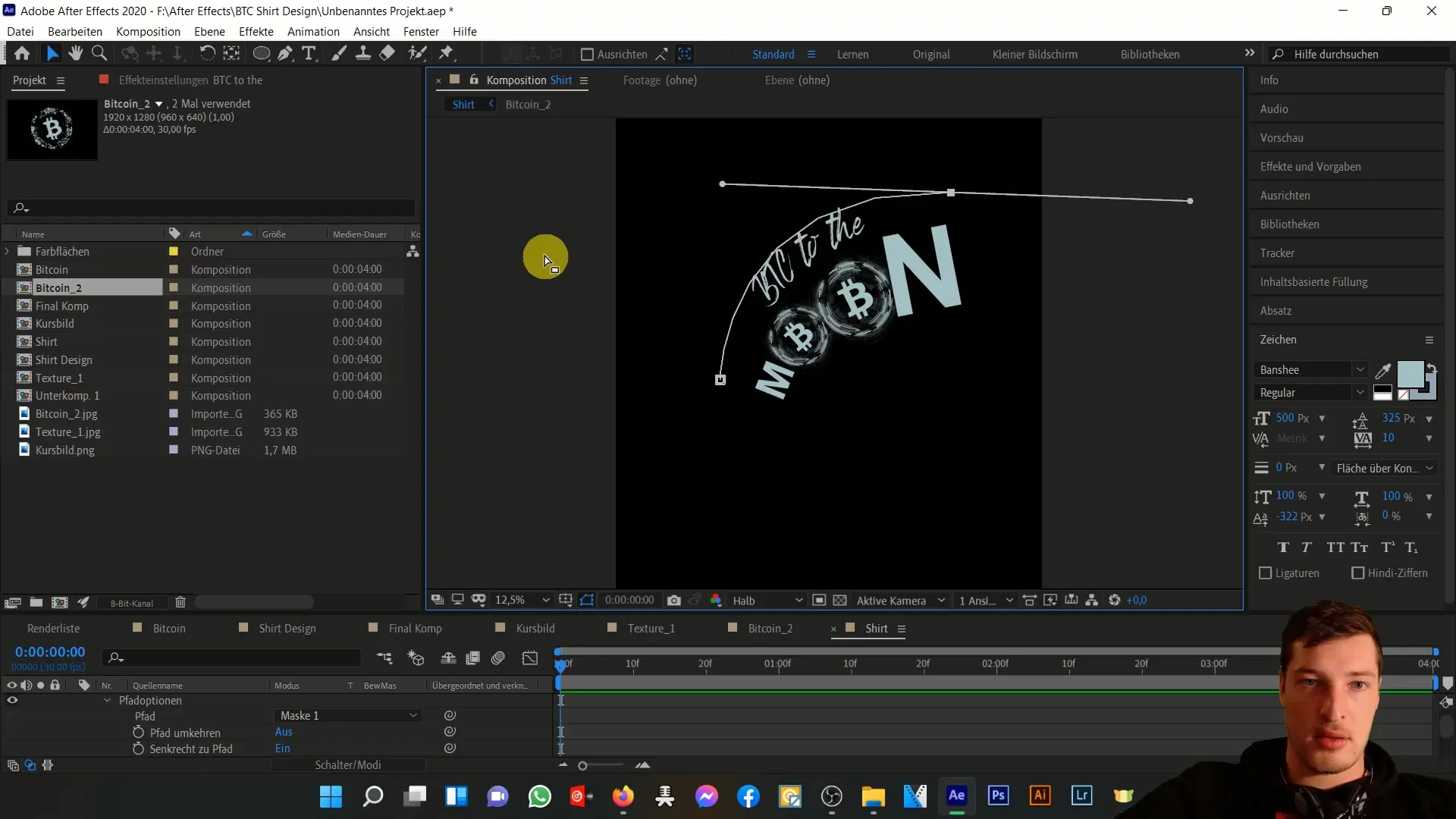The image size is (1456, 819).
Task: Select the Rotation tool
Action: [x=207, y=54]
